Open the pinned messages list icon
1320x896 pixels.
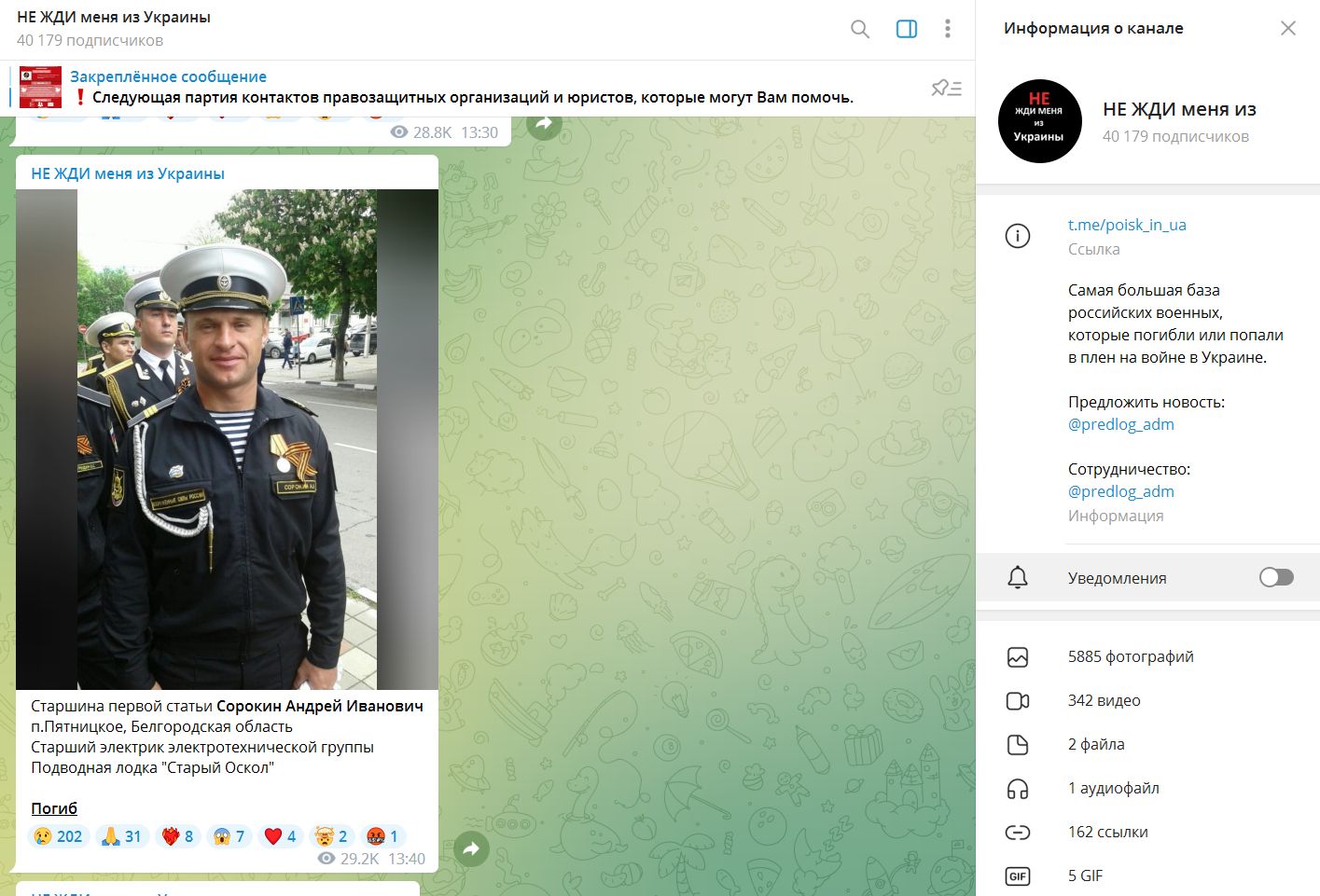point(946,88)
